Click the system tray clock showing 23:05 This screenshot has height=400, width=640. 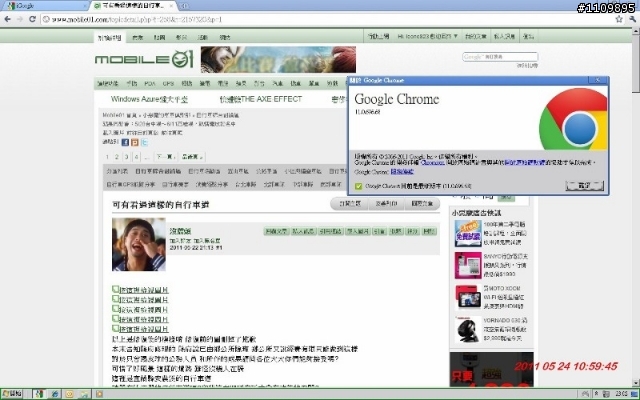tap(622, 394)
